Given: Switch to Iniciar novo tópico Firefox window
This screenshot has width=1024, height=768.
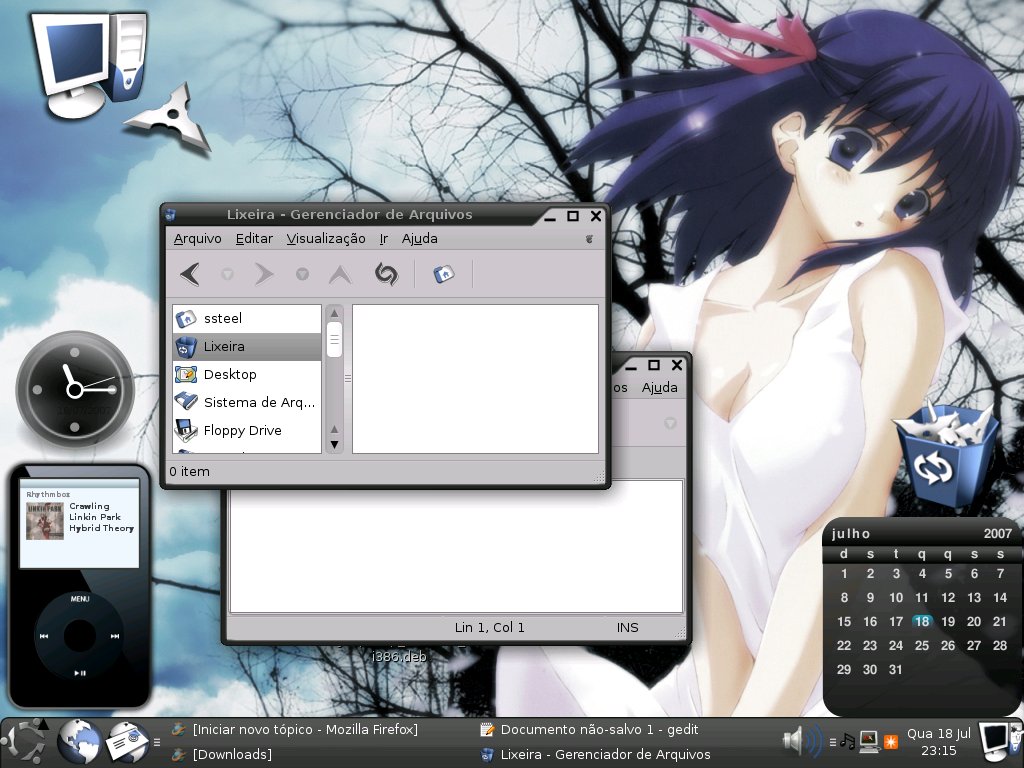Looking at the screenshot, I should point(295,729).
